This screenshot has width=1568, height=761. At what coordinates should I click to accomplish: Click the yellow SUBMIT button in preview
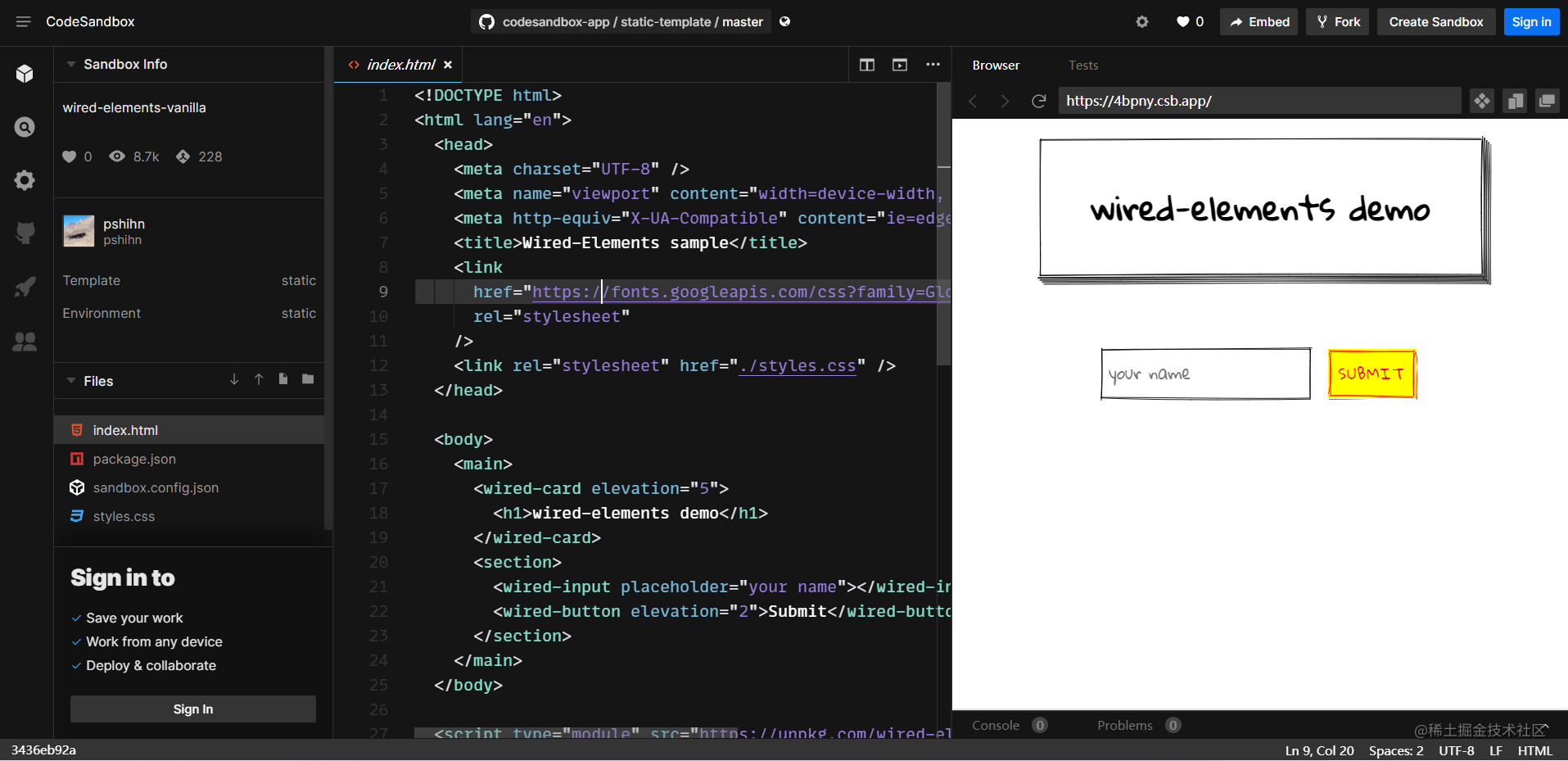pyautogui.click(x=1371, y=374)
